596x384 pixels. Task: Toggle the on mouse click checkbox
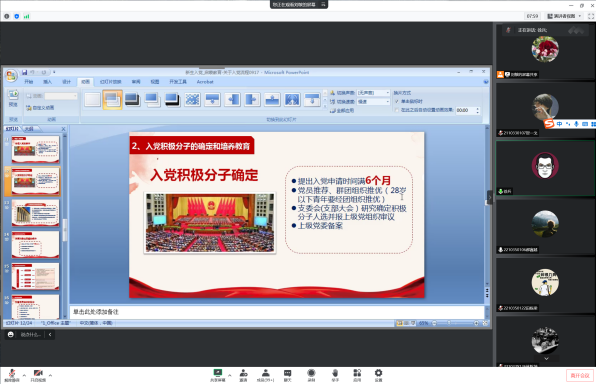pyautogui.click(x=397, y=102)
